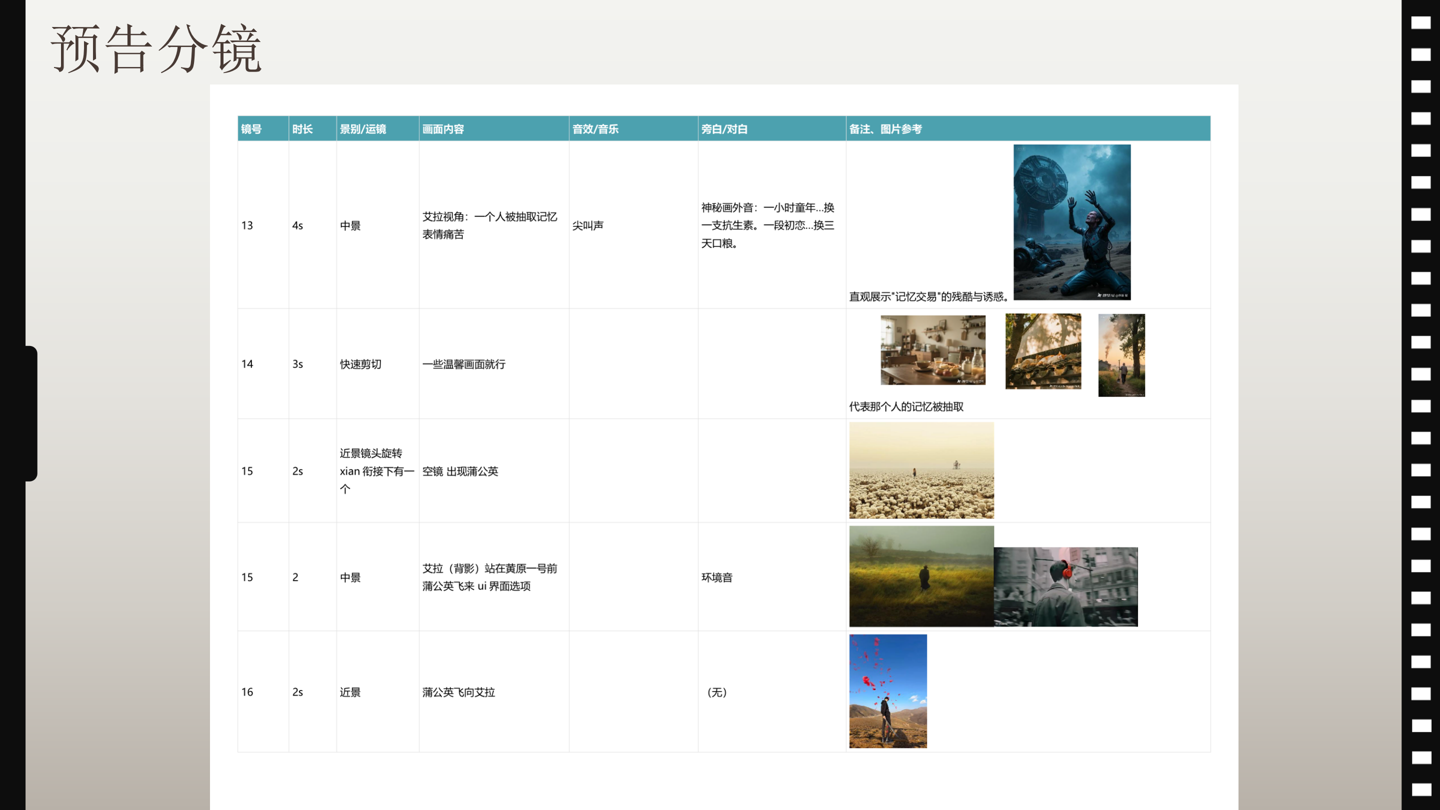Select the "环境音" cell
The image size is (1440, 810).
click(x=772, y=577)
